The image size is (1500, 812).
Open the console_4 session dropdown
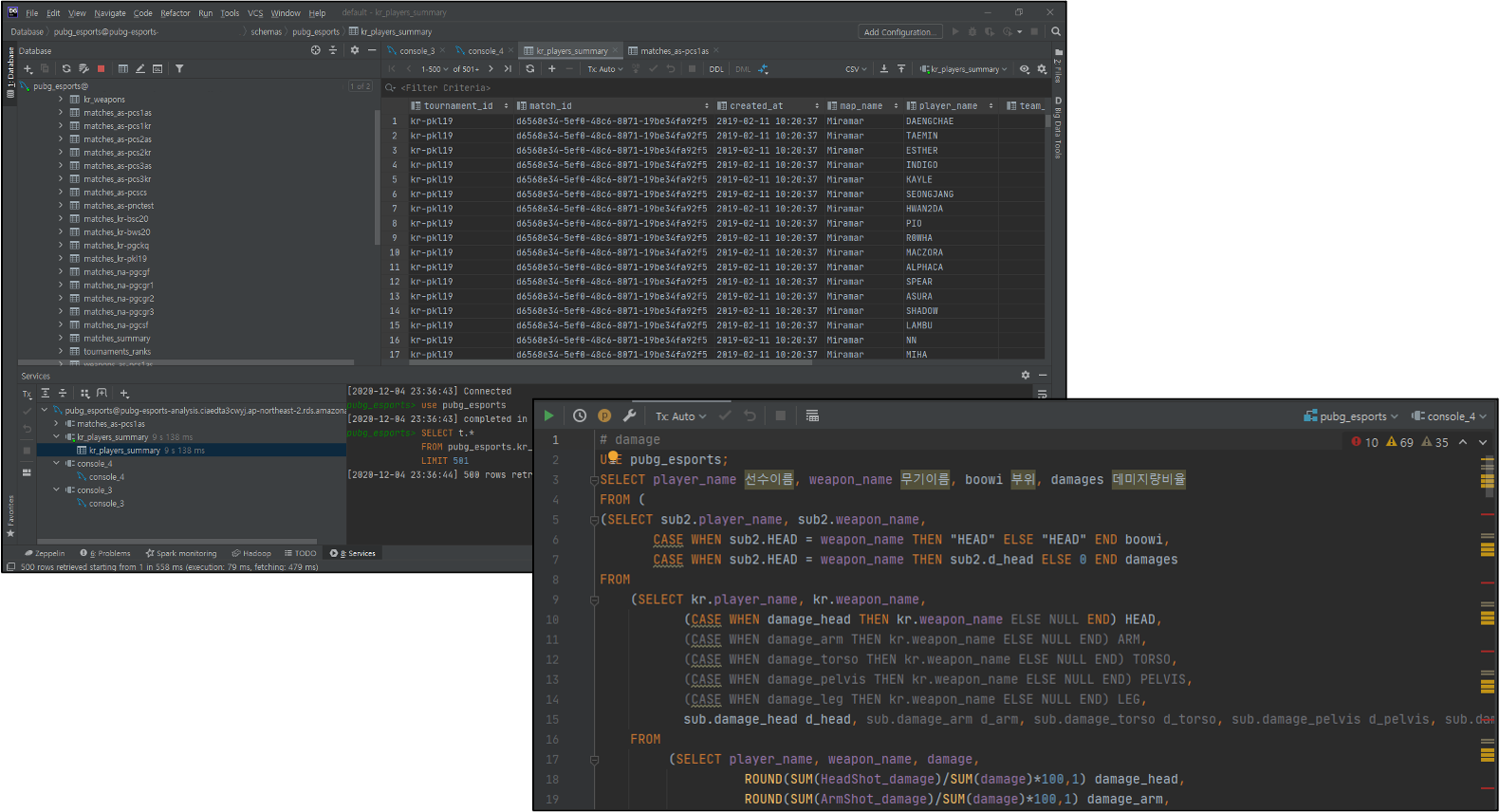[x=1449, y=416]
